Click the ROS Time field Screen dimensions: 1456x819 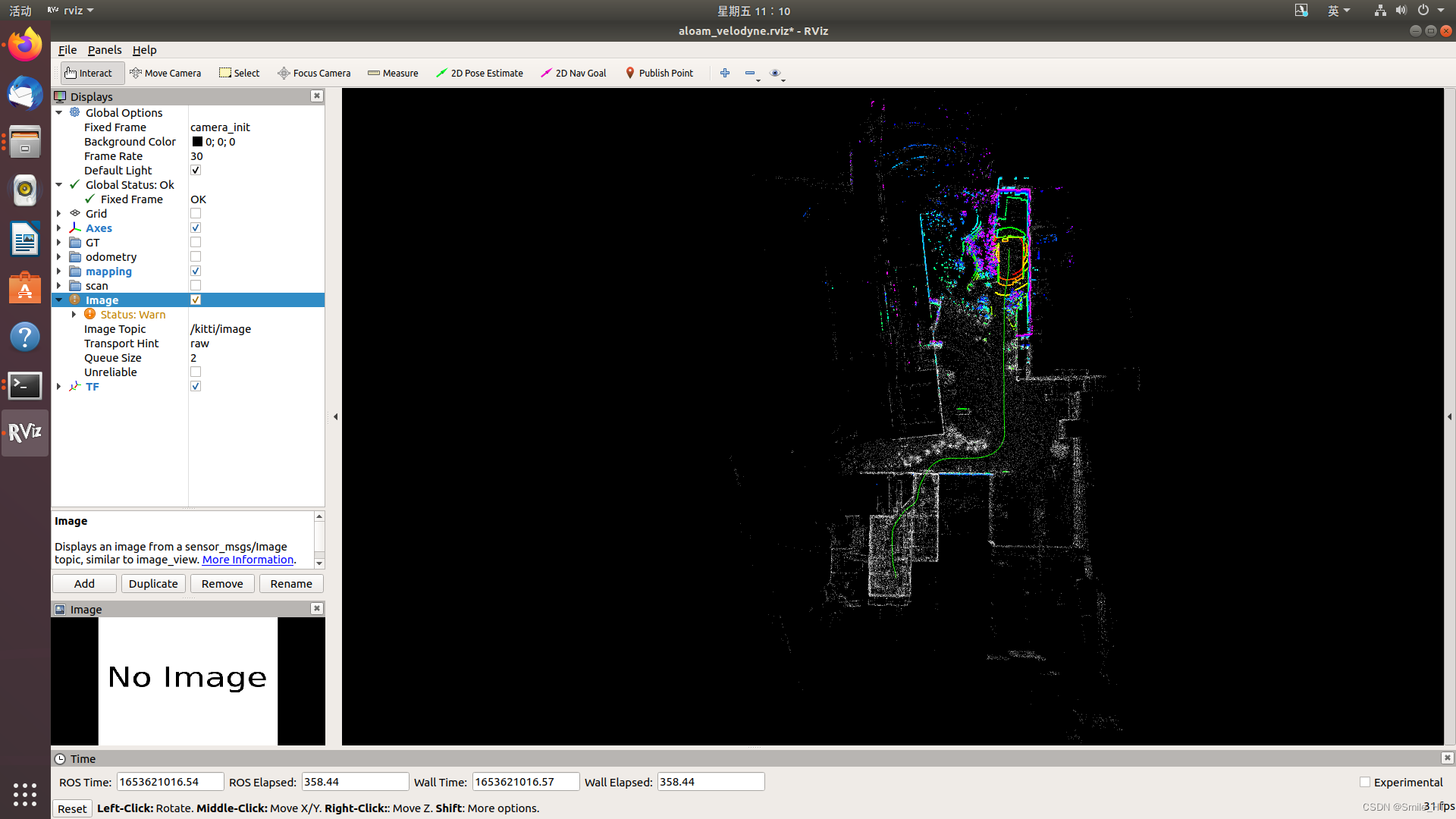tap(170, 782)
